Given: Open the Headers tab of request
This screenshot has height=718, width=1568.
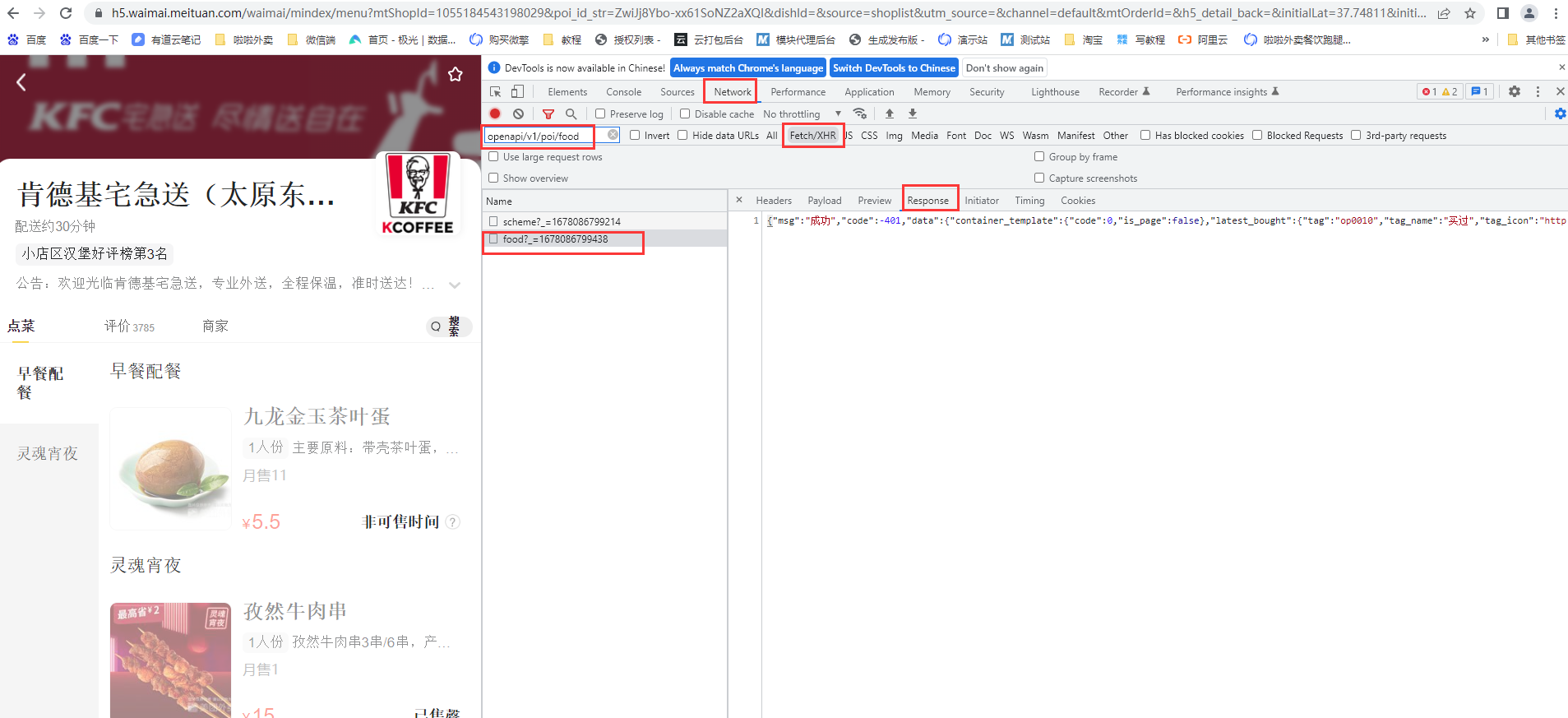Looking at the screenshot, I should 774,200.
